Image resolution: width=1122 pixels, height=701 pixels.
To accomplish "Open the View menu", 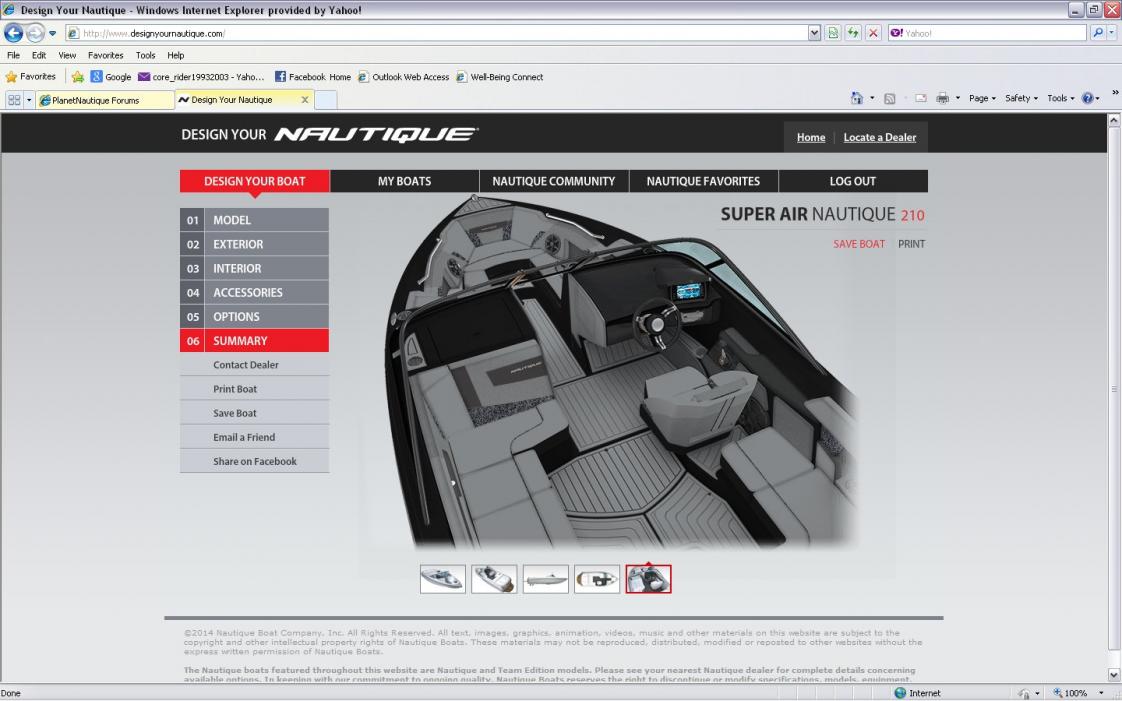I will 67,55.
